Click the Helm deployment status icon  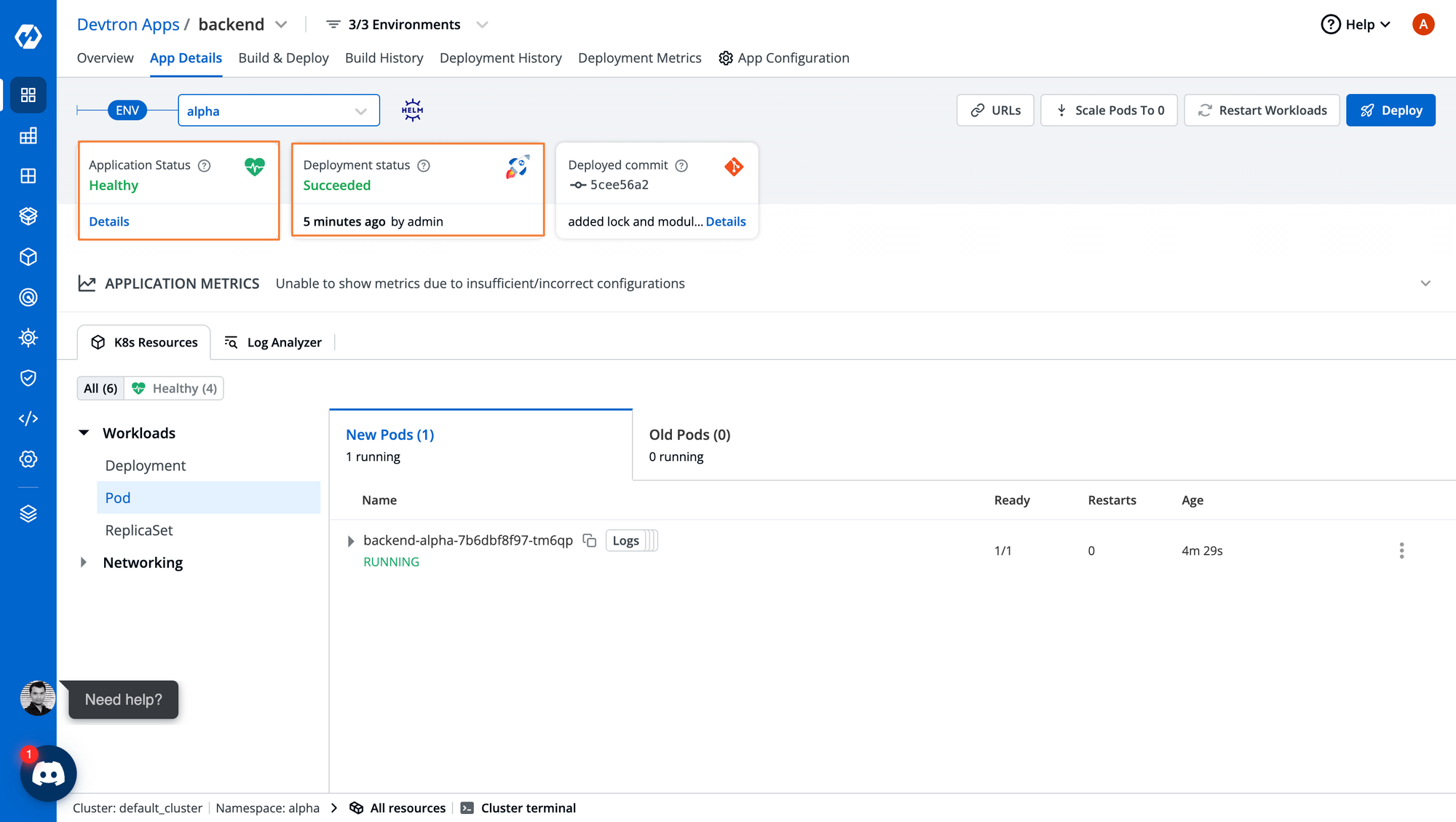tap(411, 110)
